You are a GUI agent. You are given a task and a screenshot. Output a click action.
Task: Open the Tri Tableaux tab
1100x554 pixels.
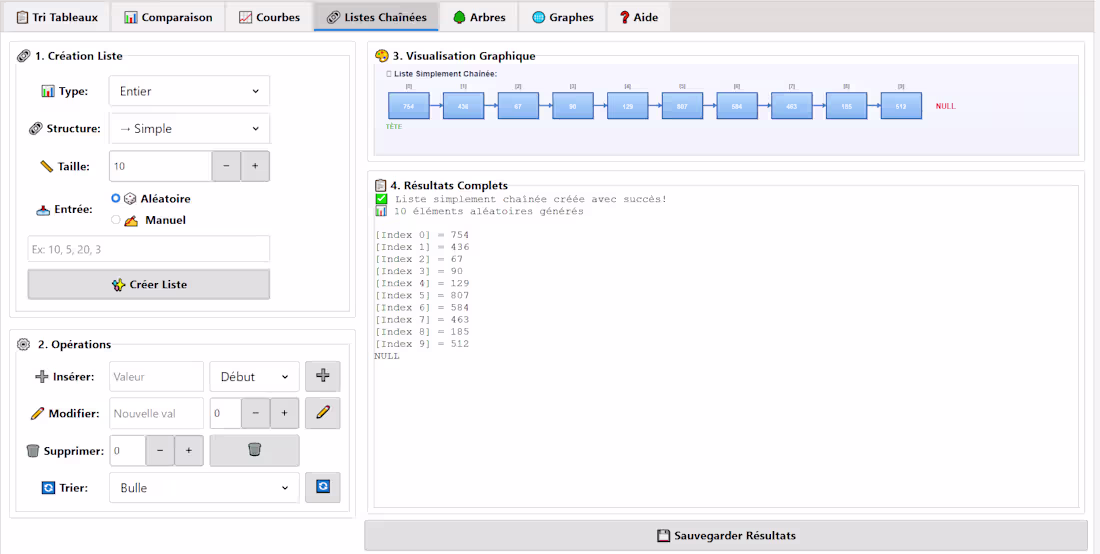point(58,17)
